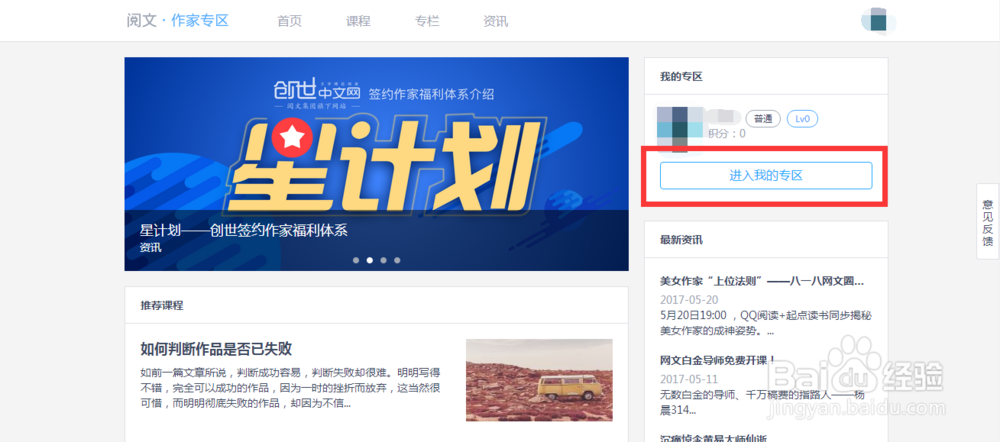This screenshot has width=1000, height=442.
Task: Select the fourth carousel dot
Action: click(397, 260)
